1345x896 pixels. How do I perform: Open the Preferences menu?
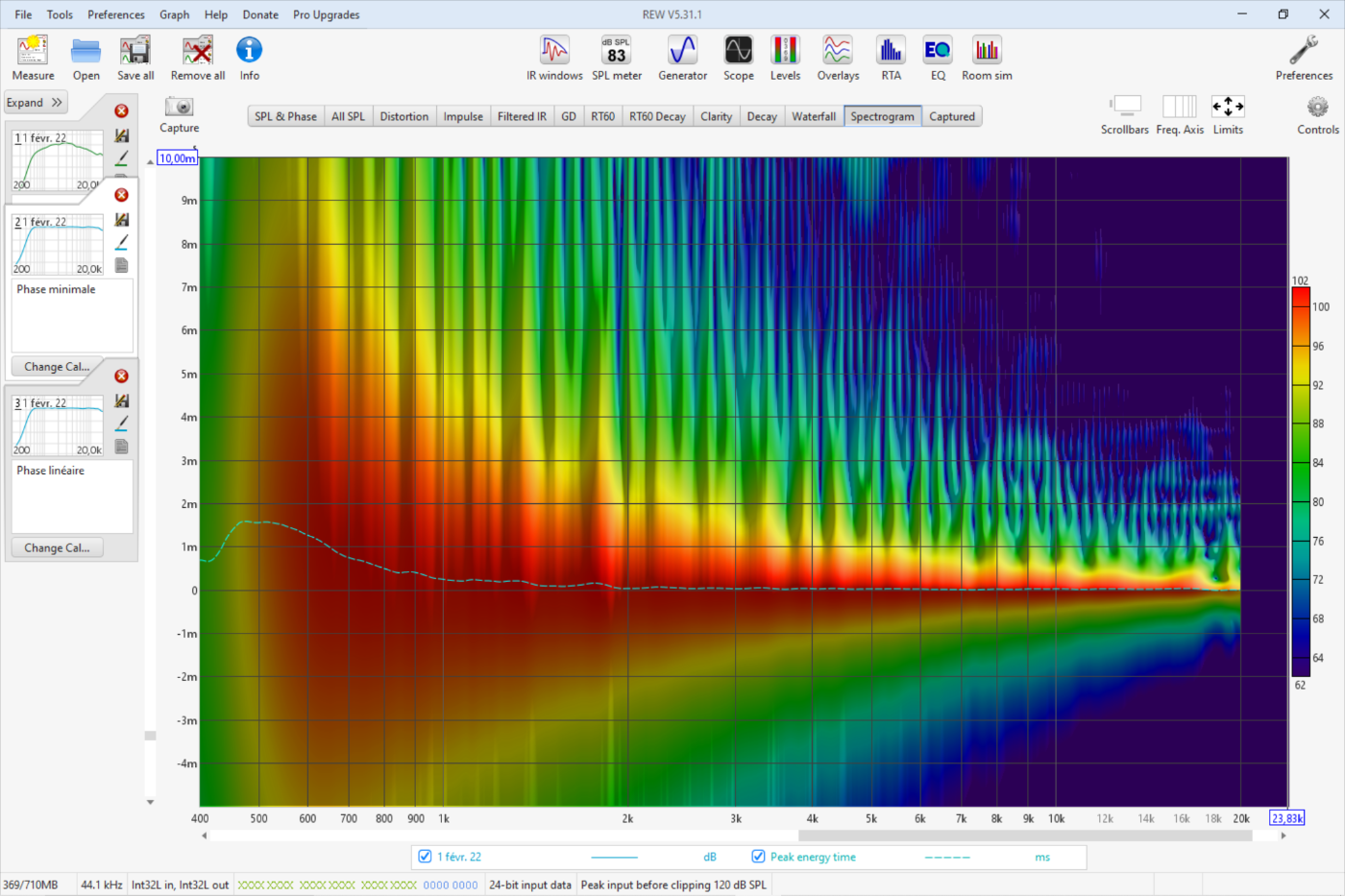pos(116,14)
